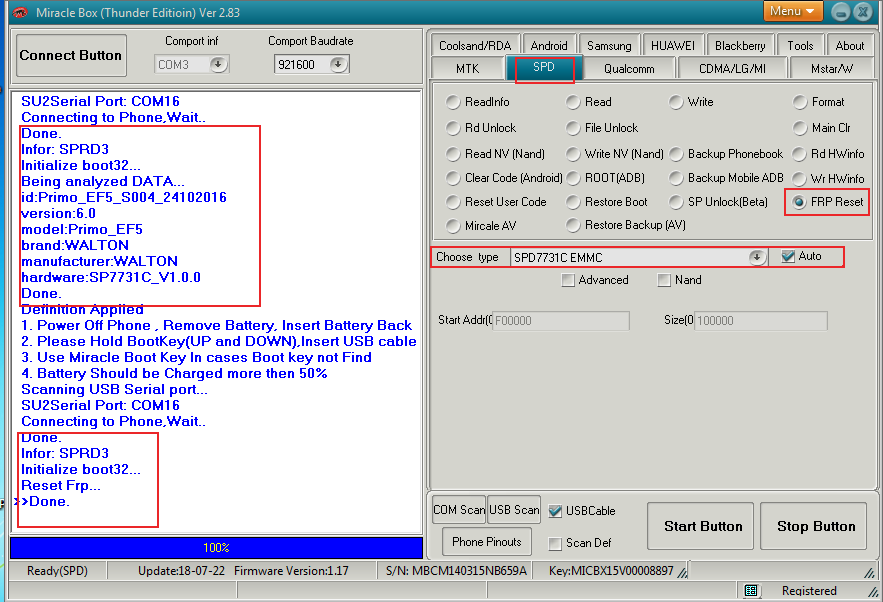Click the Stop Button
The image size is (883, 602).
pyautogui.click(x=816, y=526)
